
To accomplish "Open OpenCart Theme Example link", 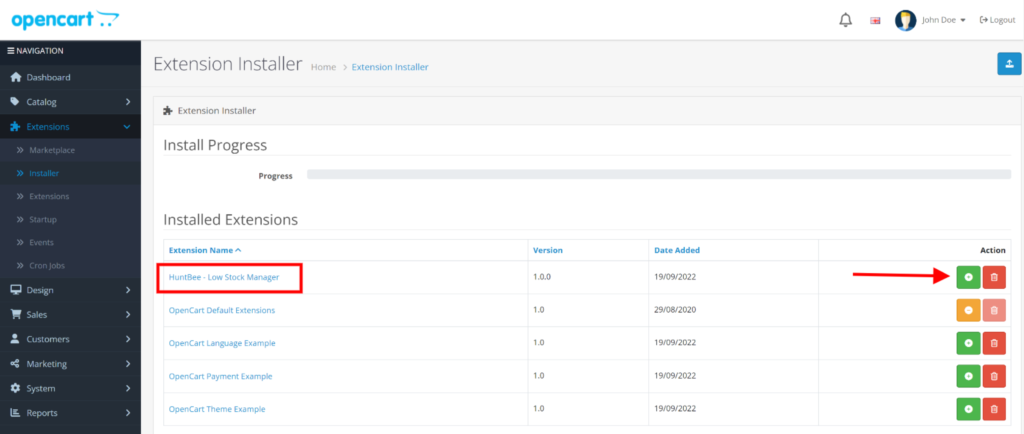I will 217,409.
